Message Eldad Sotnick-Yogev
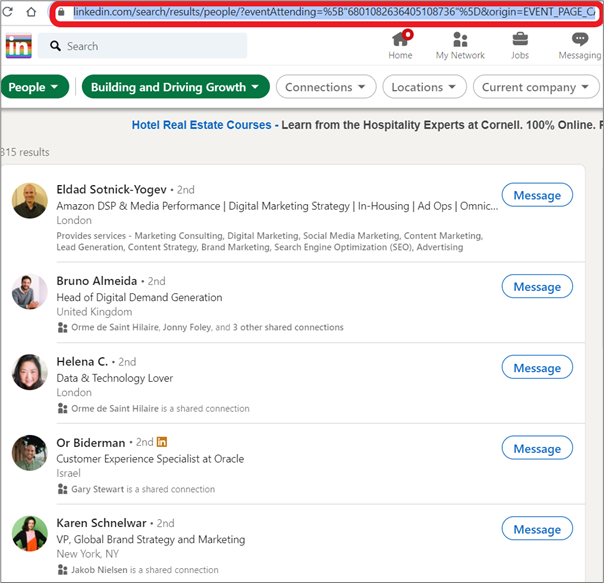The width and height of the screenshot is (604, 583). click(x=537, y=195)
